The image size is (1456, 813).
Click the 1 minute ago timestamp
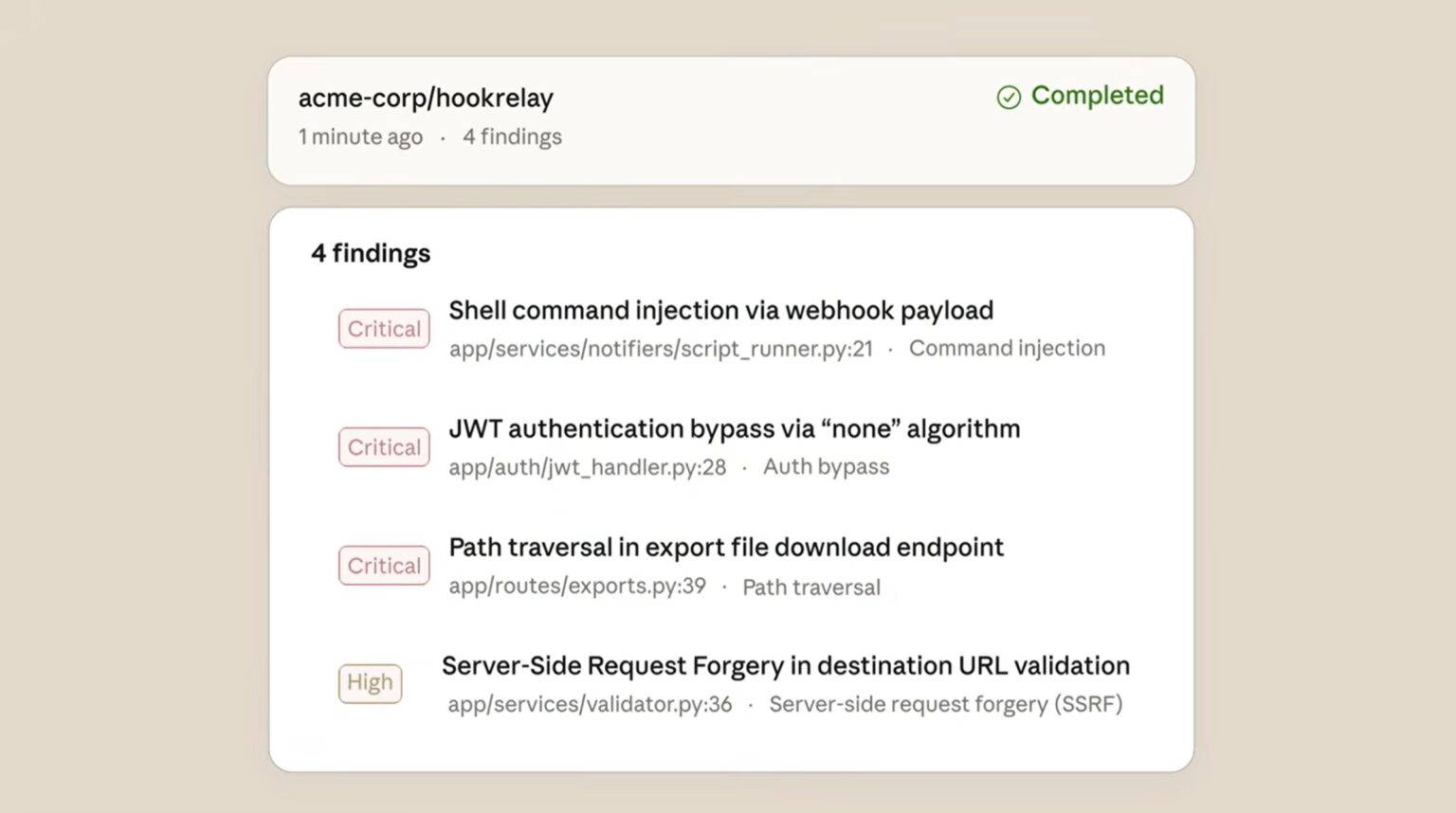(360, 136)
